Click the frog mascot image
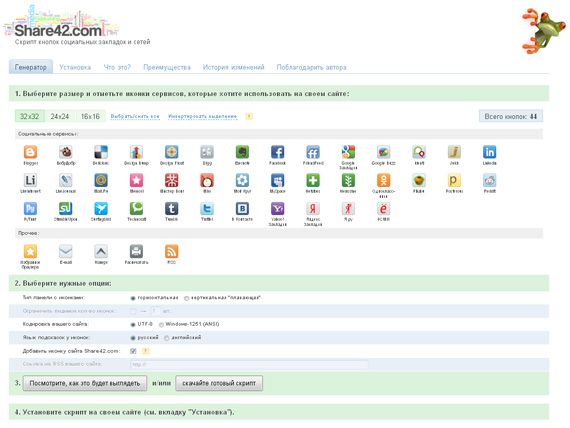 (x=544, y=31)
